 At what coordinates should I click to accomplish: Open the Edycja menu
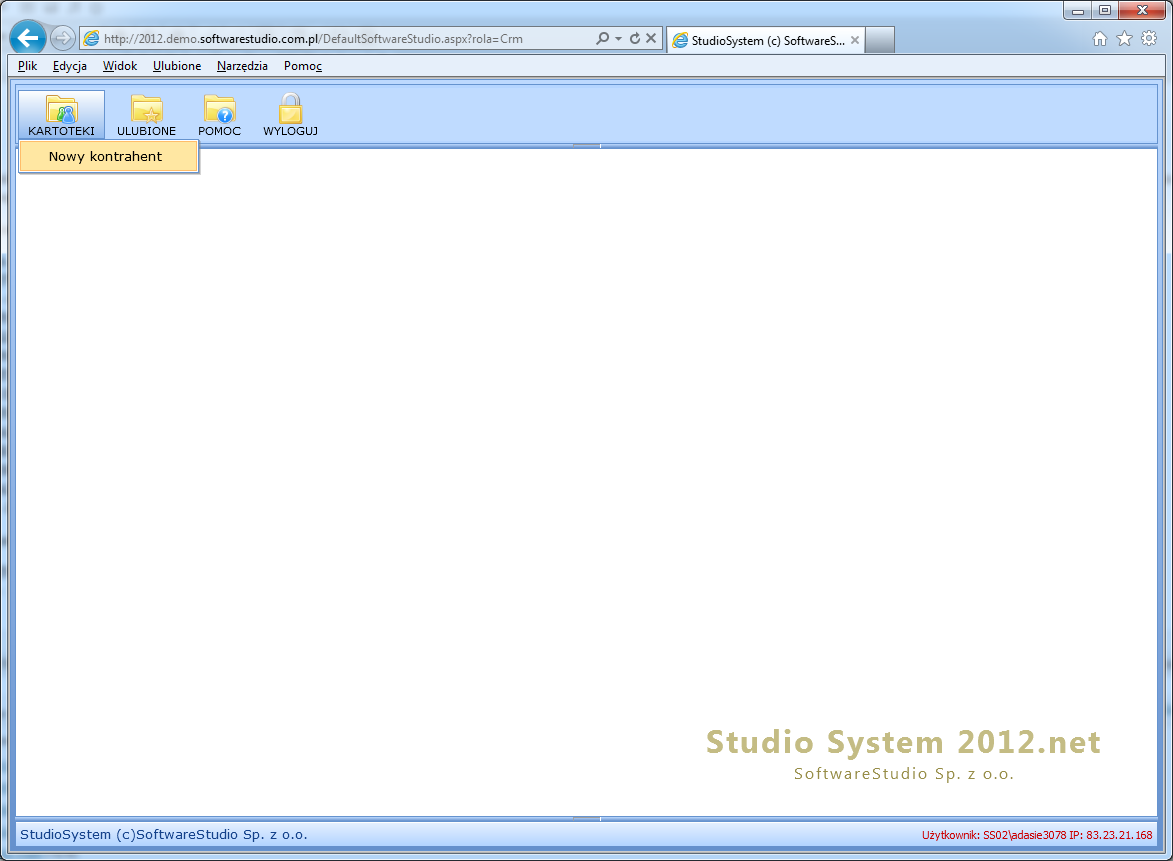pyautogui.click(x=70, y=66)
